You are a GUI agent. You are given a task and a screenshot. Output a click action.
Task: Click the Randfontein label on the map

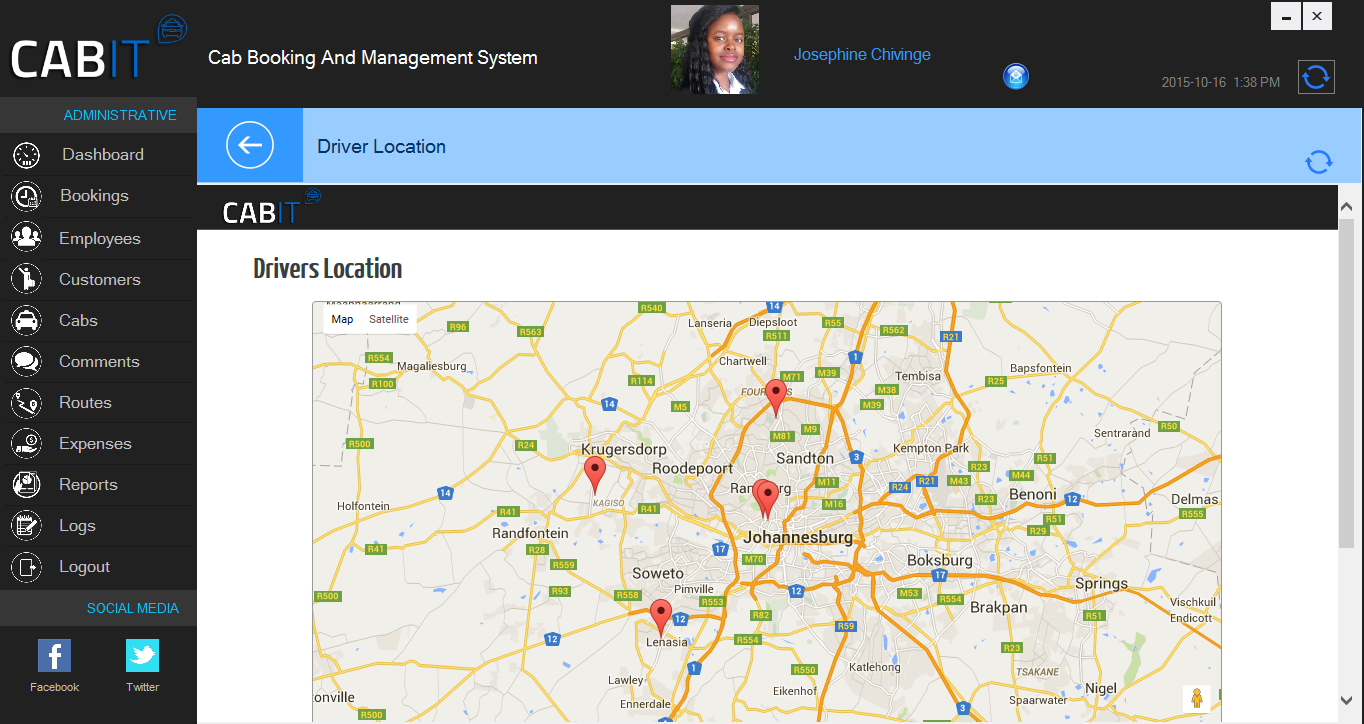coord(530,533)
